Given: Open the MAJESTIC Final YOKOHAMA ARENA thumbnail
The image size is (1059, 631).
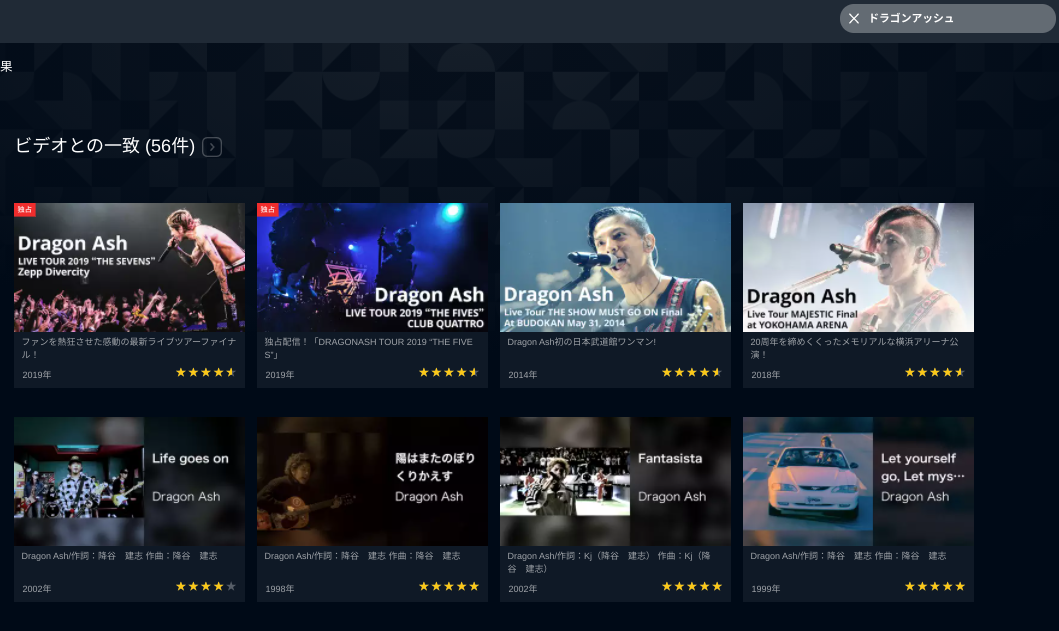Looking at the screenshot, I should pyautogui.click(x=858, y=267).
